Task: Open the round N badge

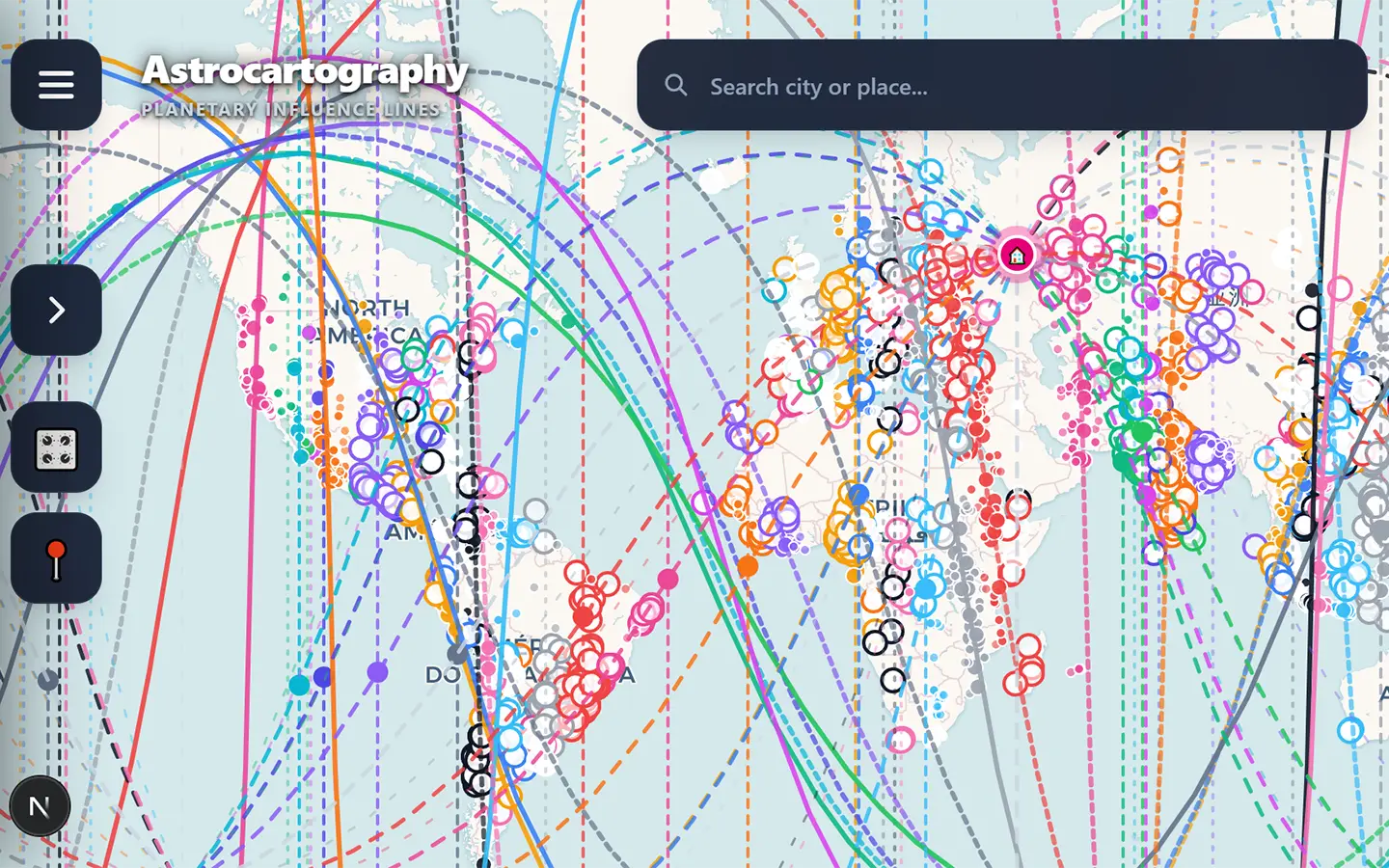Action: (40, 806)
